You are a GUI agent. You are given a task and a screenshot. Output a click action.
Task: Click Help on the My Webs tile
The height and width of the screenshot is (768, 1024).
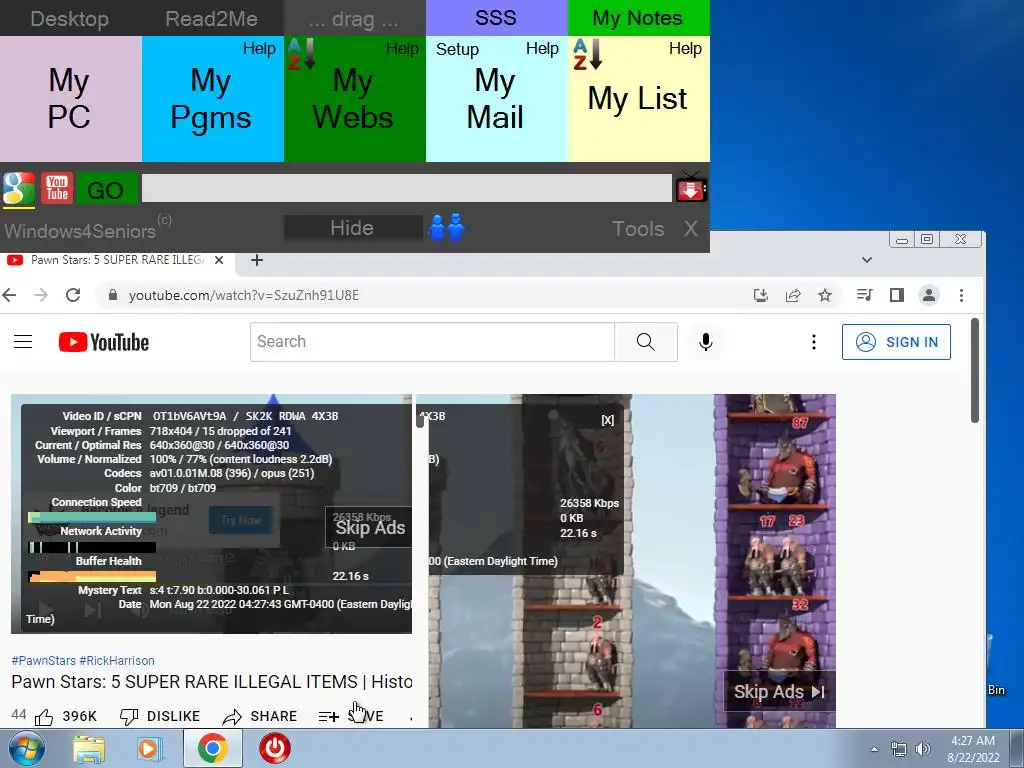pos(402,48)
